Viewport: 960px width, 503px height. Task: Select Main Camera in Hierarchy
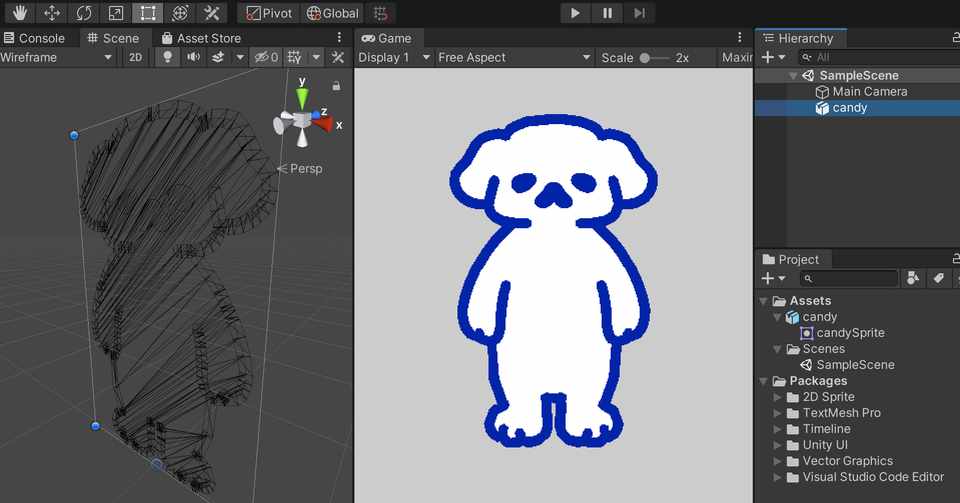[869, 92]
